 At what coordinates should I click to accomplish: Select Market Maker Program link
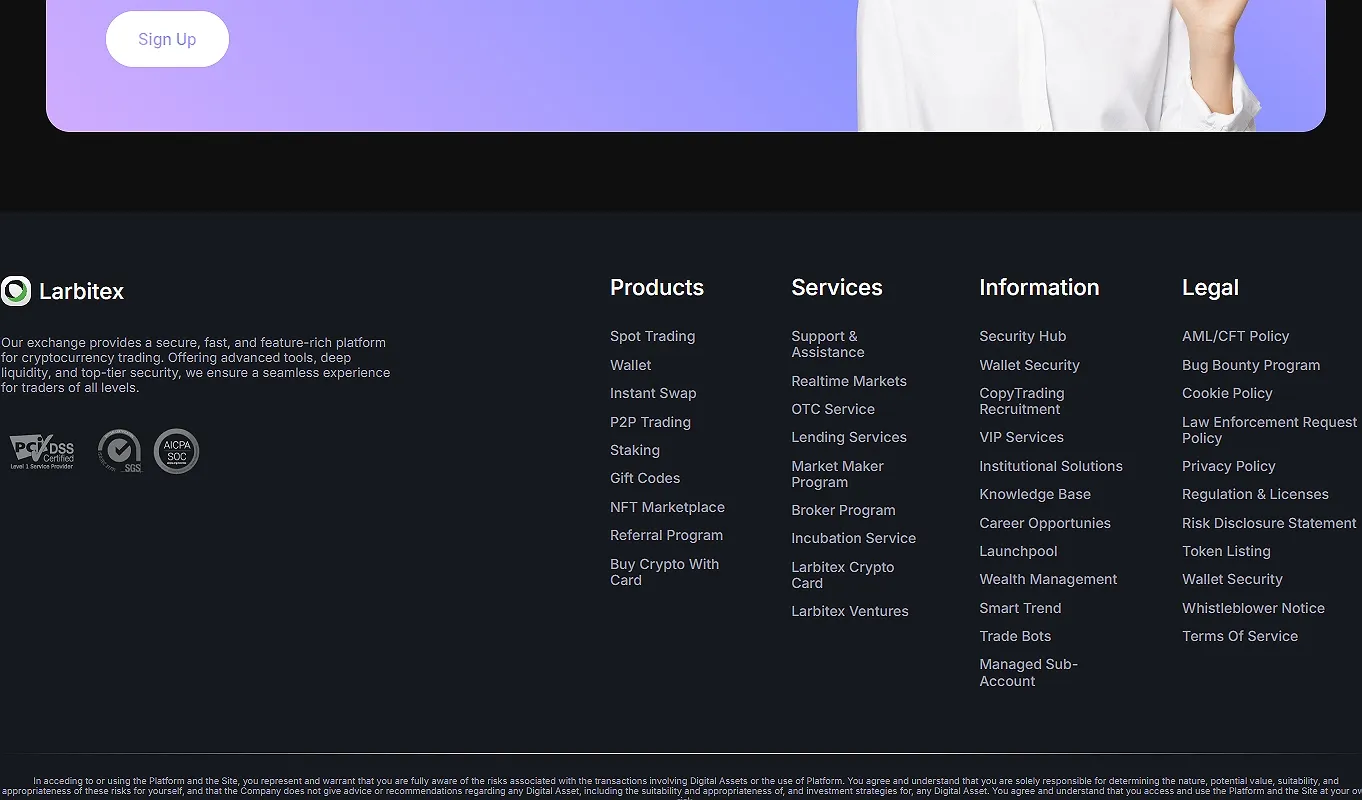(837, 474)
